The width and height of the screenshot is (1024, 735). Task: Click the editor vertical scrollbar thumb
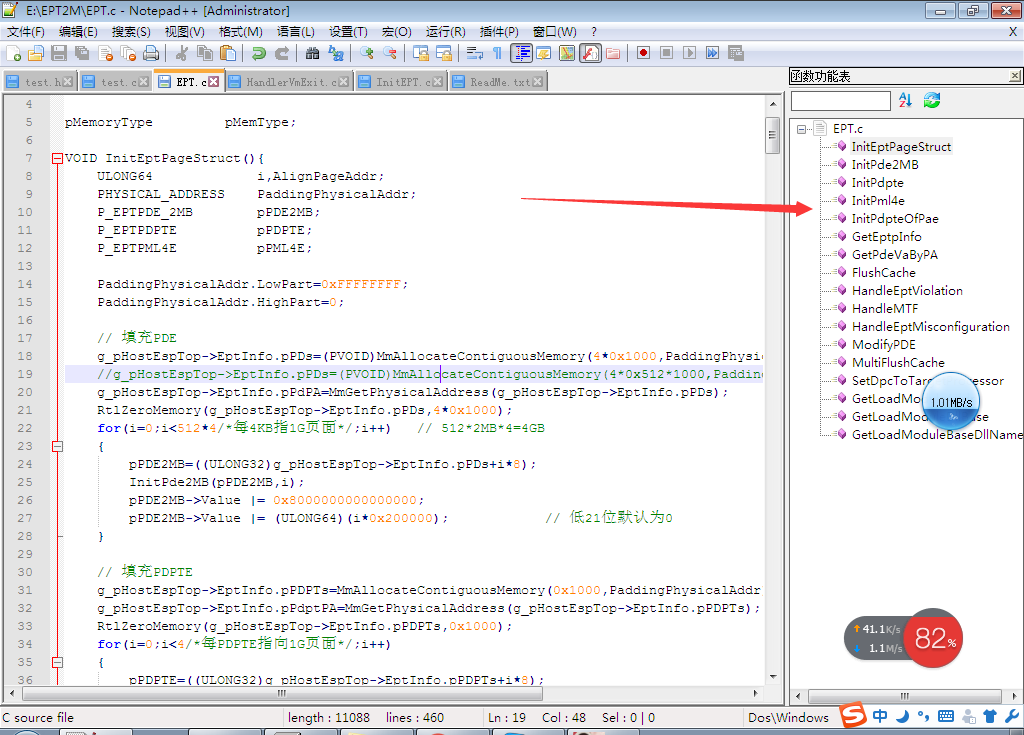pyautogui.click(x=773, y=135)
